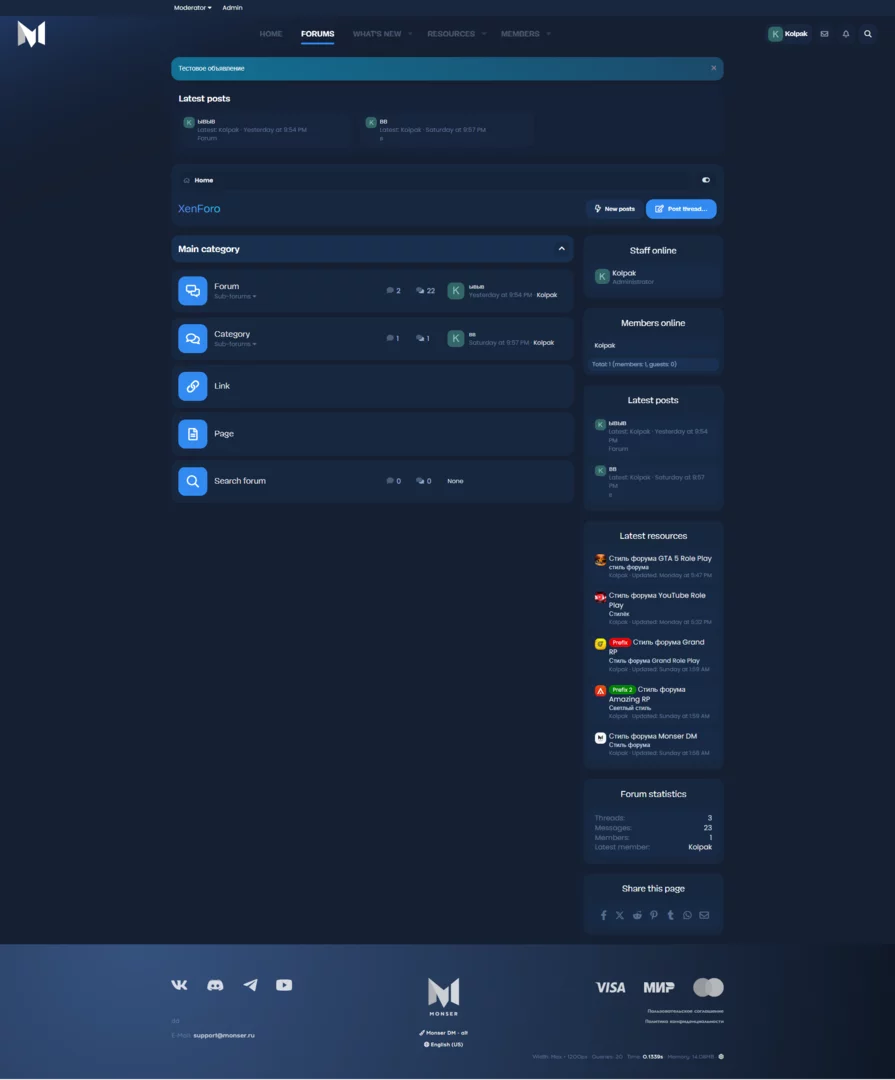Share this page on Reddit
The width and height of the screenshot is (895, 1080).
coord(637,915)
